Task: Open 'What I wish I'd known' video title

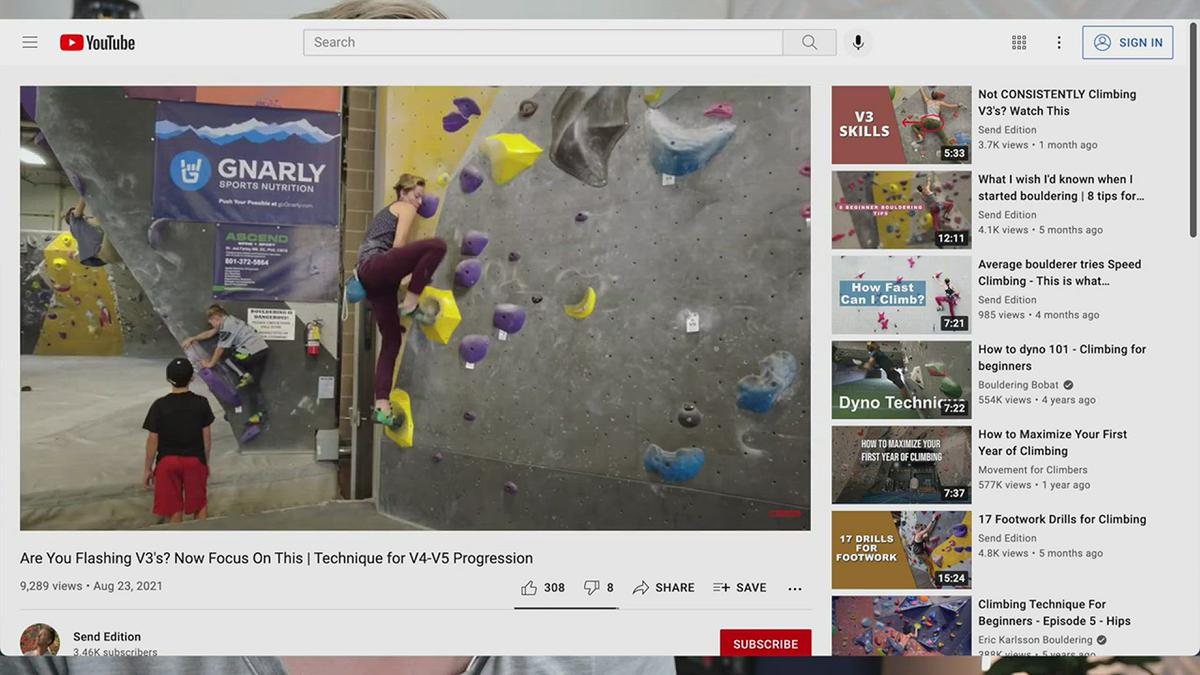Action: pyautogui.click(x=1061, y=187)
